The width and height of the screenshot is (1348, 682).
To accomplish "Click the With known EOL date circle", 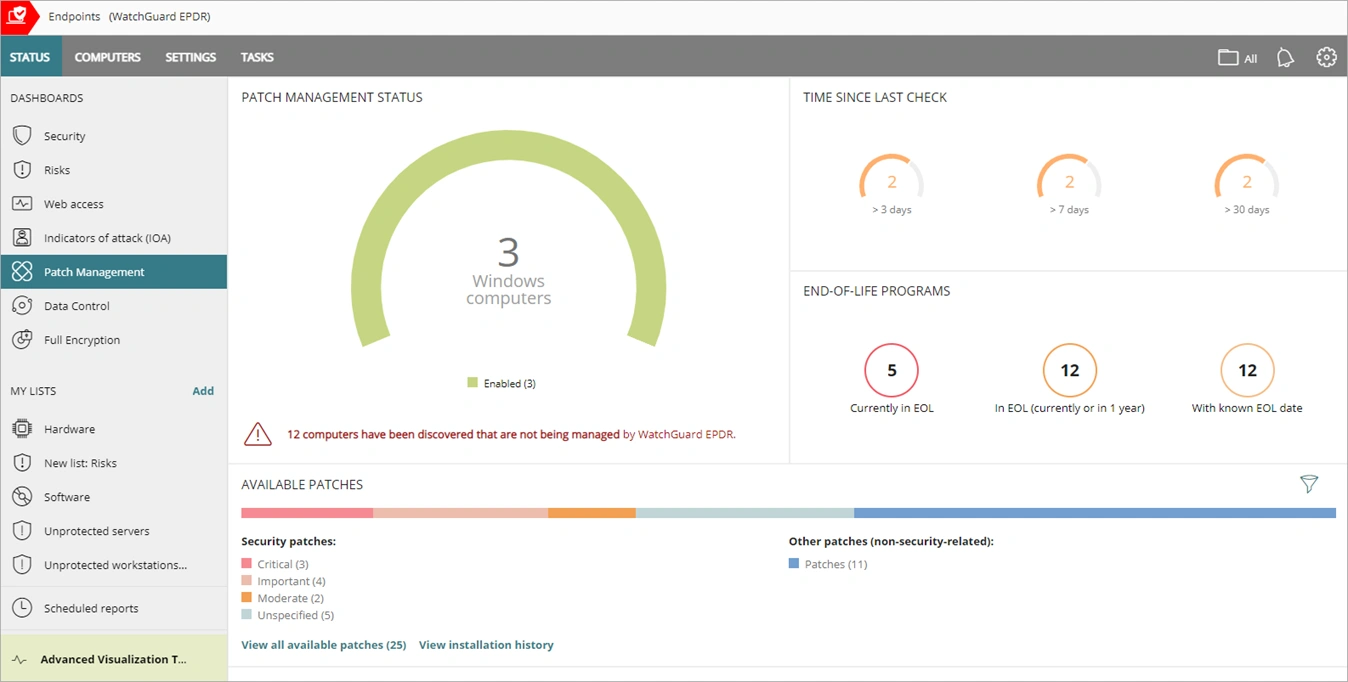I will pyautogui.click(x=1247, y=371).
